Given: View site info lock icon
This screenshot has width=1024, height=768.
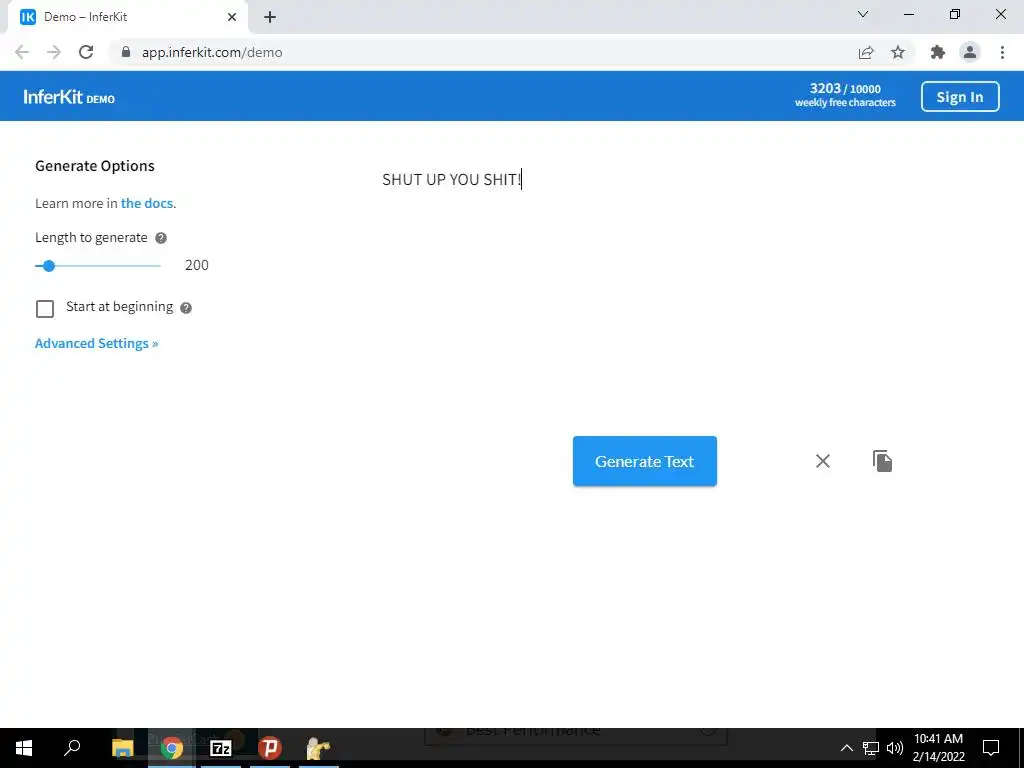Looking at the screenshot, I should tap(126, 52).
